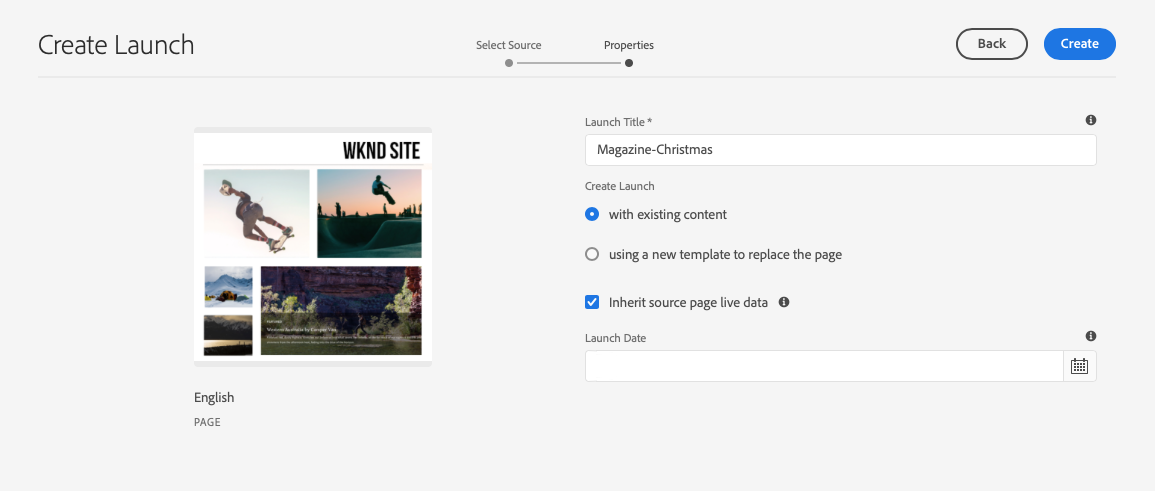Click the info icon beside Launch Title
Viewport: 1155px width, 491px height.
click(1090, 120)
